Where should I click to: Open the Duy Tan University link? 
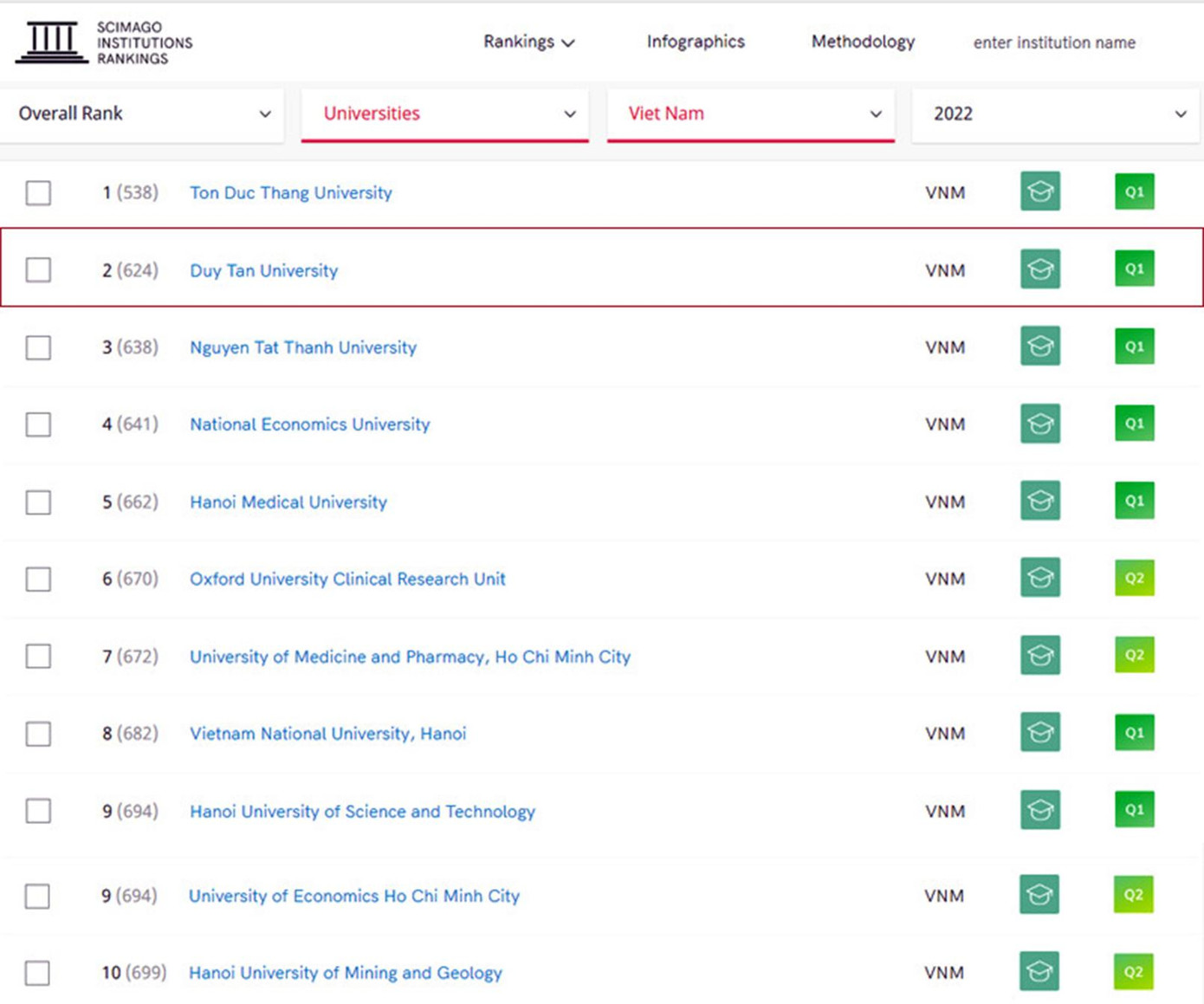[263, 270]
